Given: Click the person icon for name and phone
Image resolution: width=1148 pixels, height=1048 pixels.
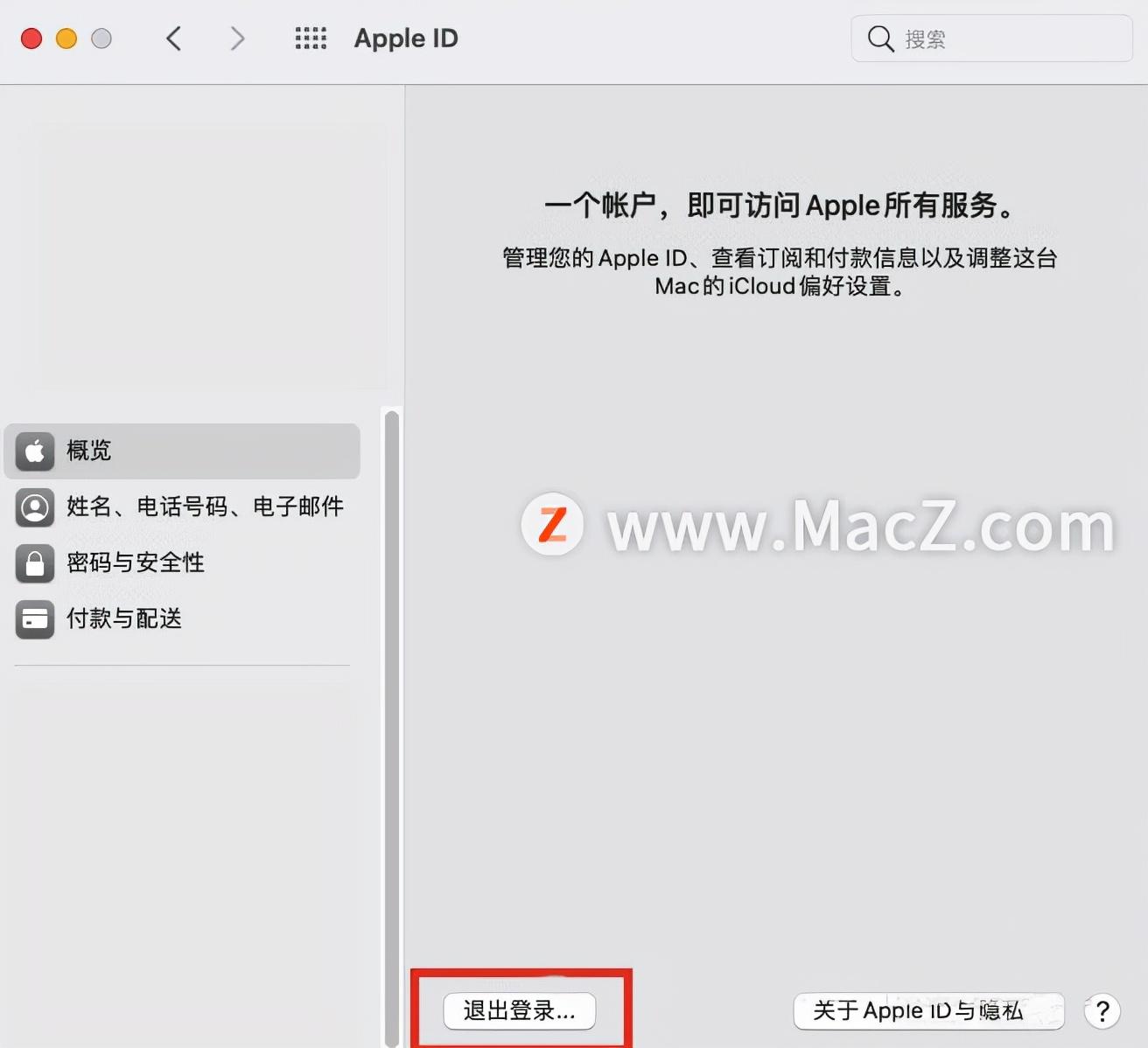Looking at the screenshot, I should (x=35, y=507).
